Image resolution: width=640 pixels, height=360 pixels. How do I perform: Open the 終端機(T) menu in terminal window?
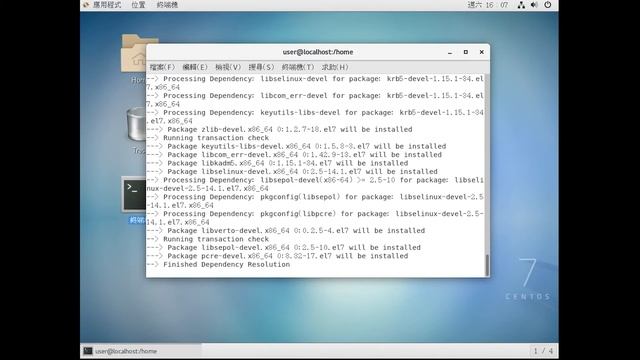tap(298, 67)
